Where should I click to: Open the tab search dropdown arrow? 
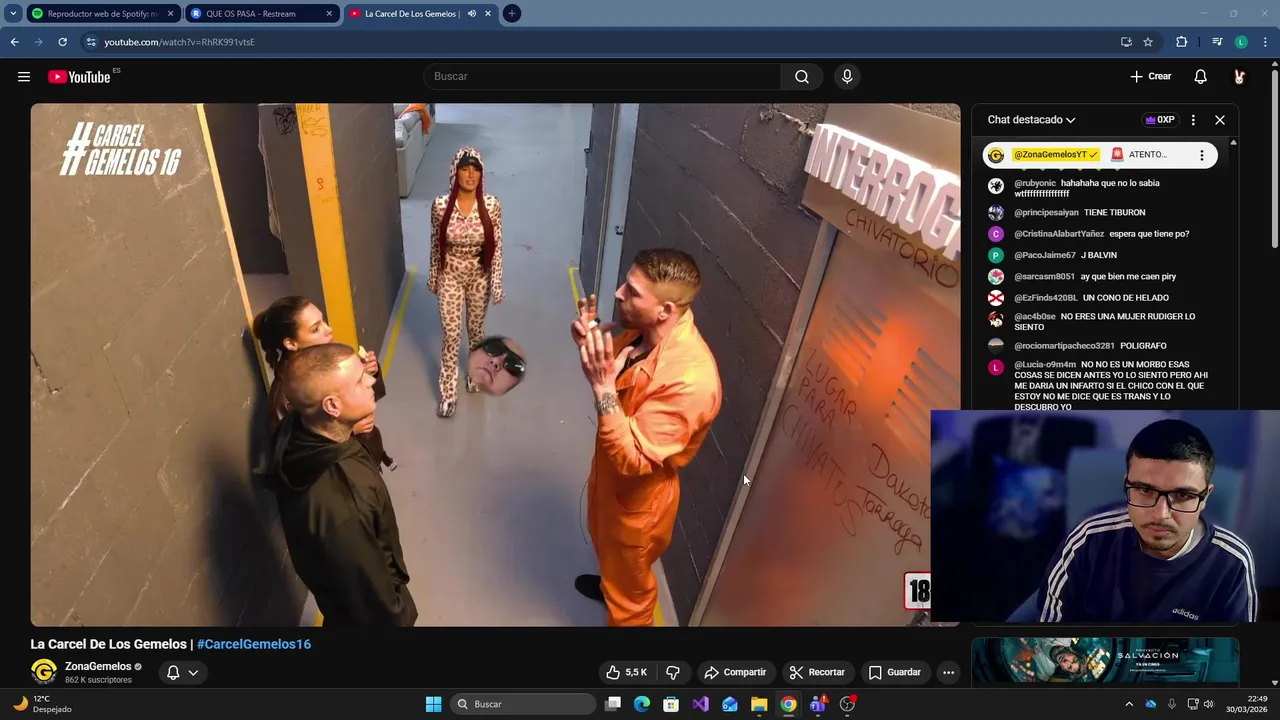tap(13, 14)
